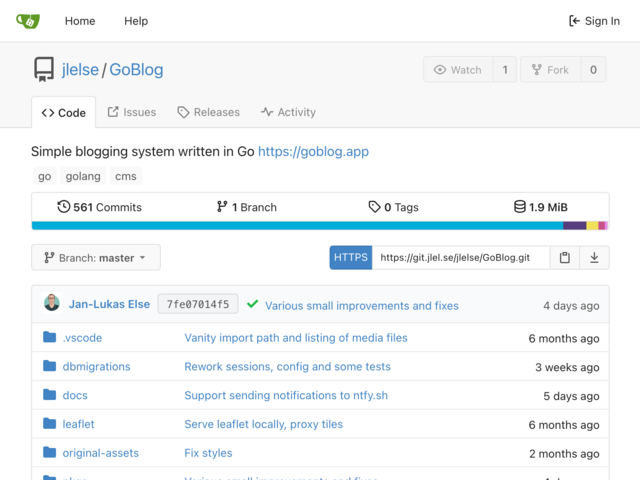Screen dimensions: 640x480
Task: Click the 2 months ago timestamp for original-assets
Action: coord(564,454)
